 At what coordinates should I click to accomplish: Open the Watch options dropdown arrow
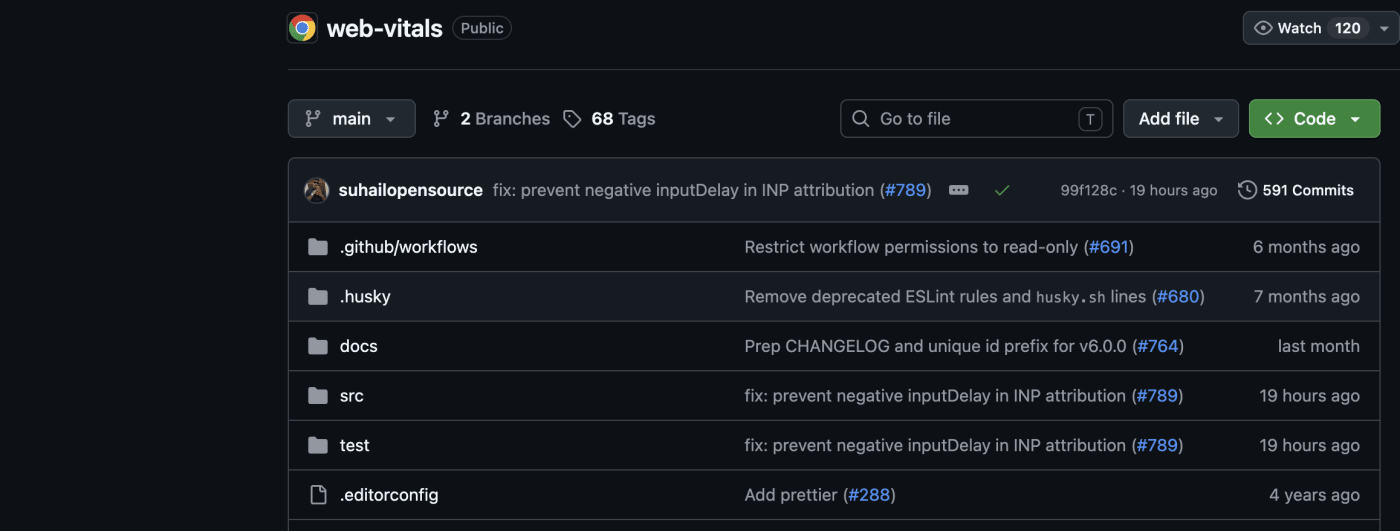(1384, 28)
